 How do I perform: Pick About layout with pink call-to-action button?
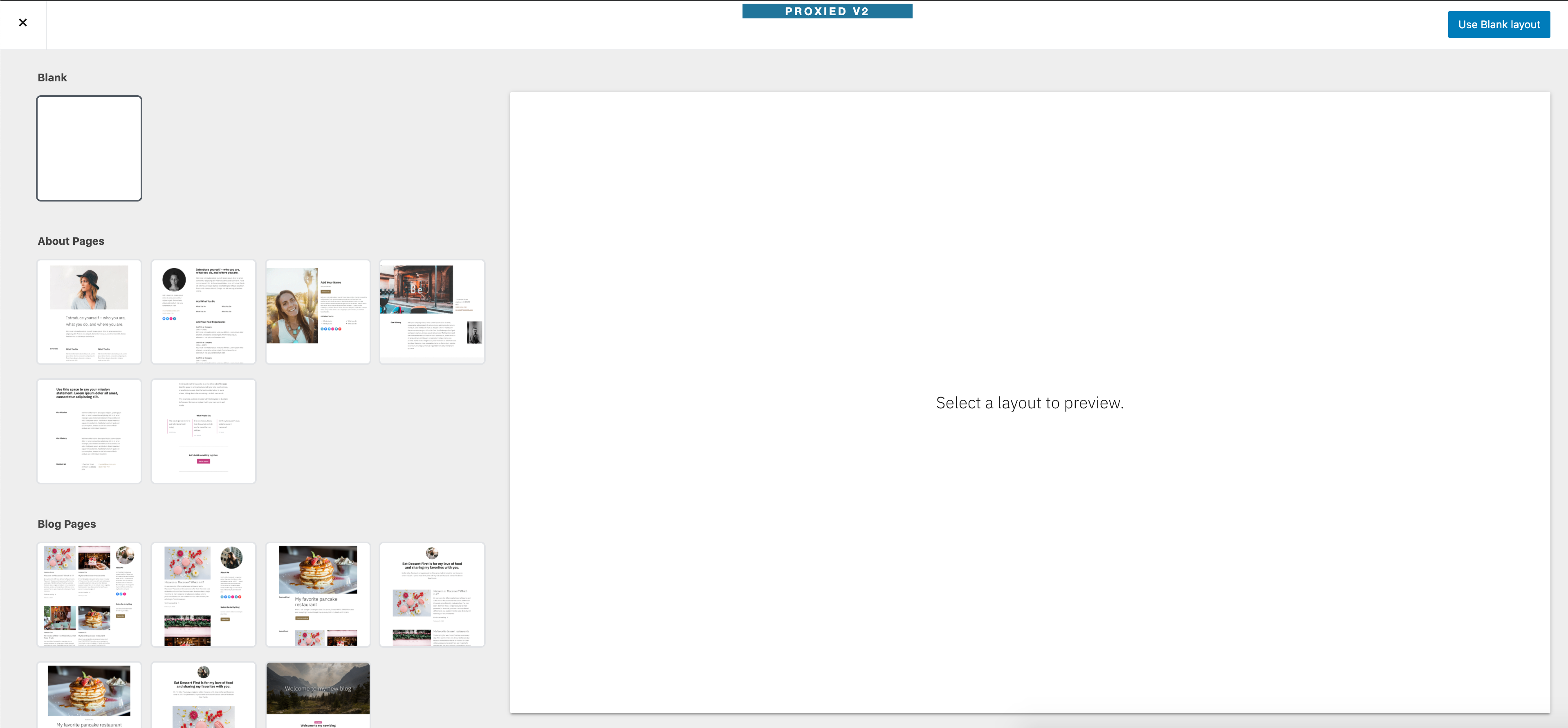point(203,431)
